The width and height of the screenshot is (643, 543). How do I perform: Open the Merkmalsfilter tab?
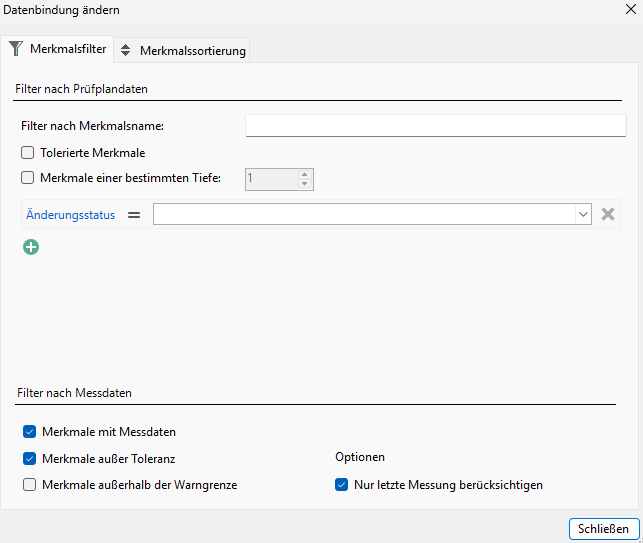pyautogui.click(x=57, y=49)
